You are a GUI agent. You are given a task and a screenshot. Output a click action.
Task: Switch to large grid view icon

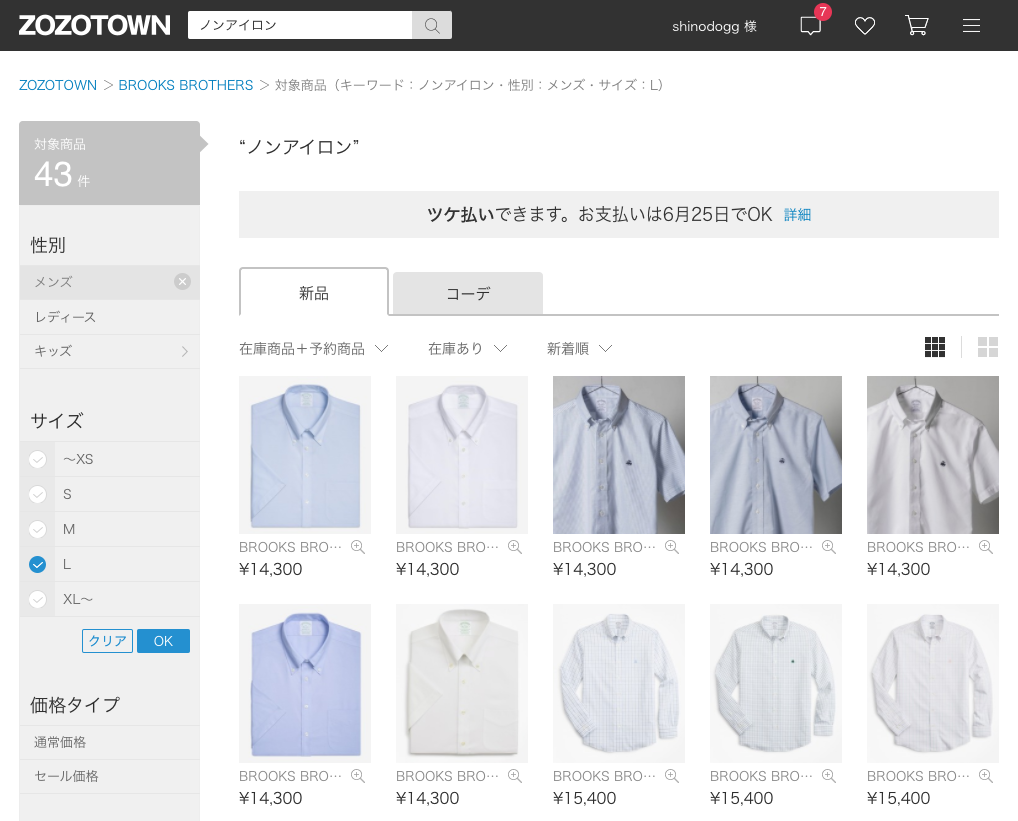tap(988, 347)
